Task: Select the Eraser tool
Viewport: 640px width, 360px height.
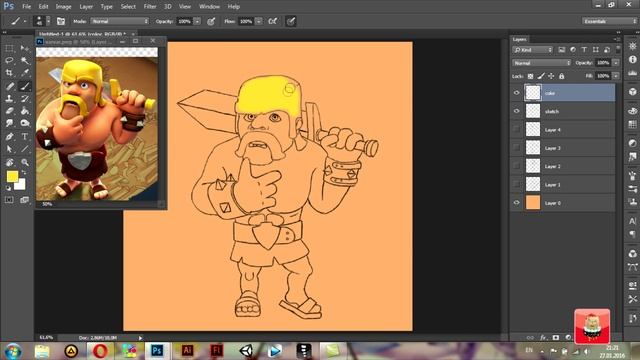Action: point(9,111)
